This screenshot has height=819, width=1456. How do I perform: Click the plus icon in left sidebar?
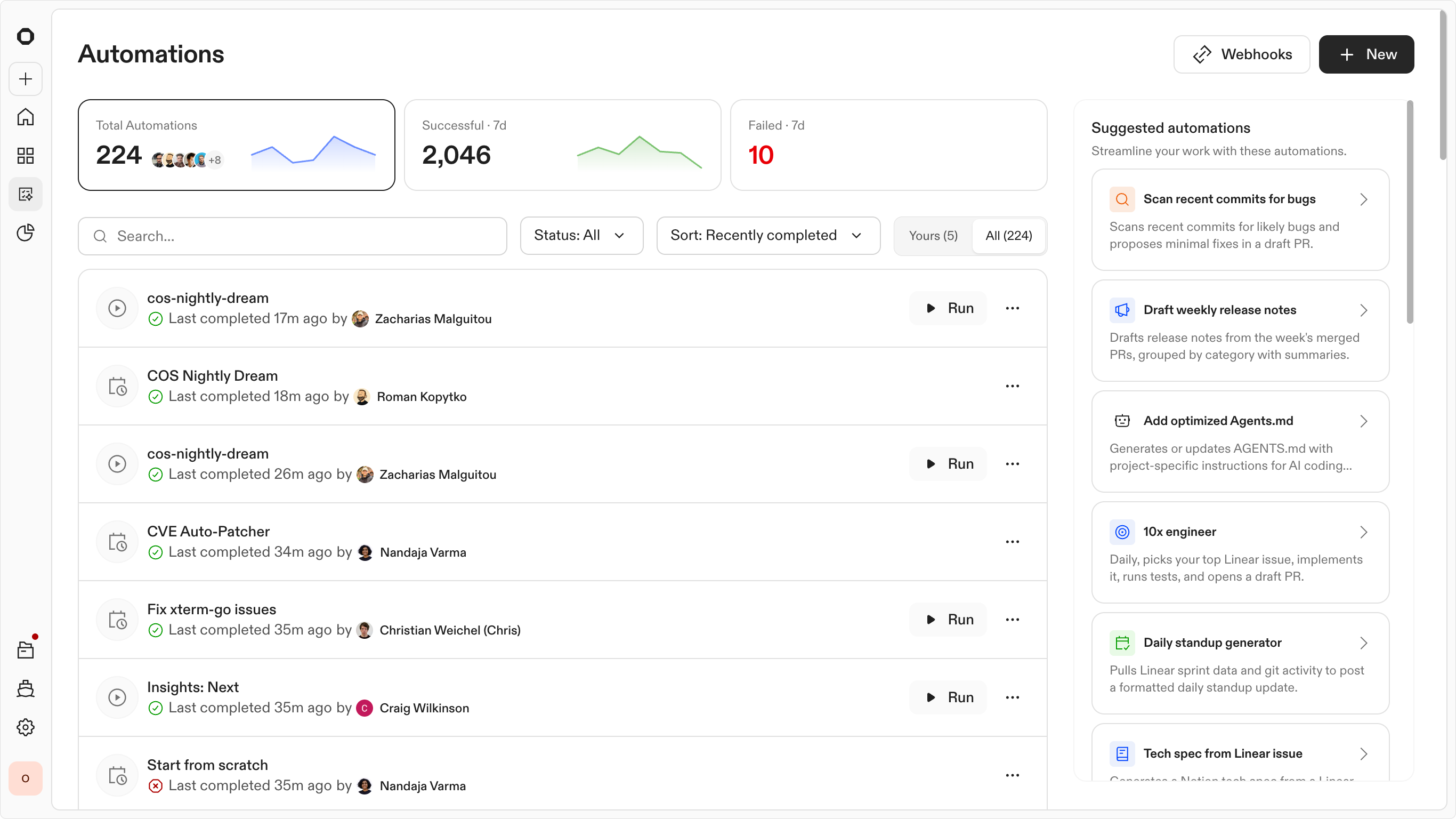[x=26, y=78]
